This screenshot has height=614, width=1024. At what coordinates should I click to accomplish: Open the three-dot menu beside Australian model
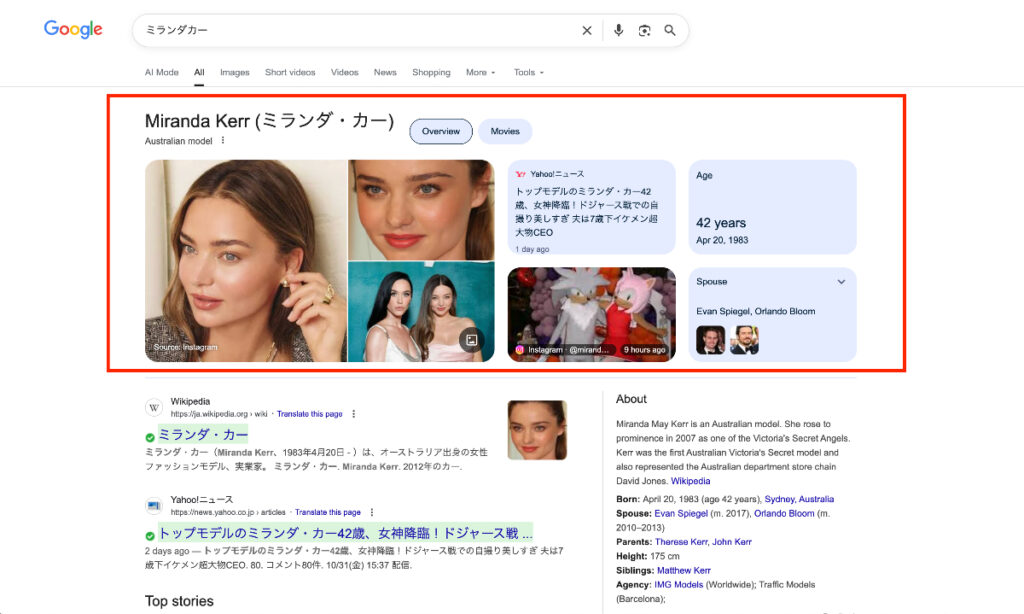(x=222, y=141)
